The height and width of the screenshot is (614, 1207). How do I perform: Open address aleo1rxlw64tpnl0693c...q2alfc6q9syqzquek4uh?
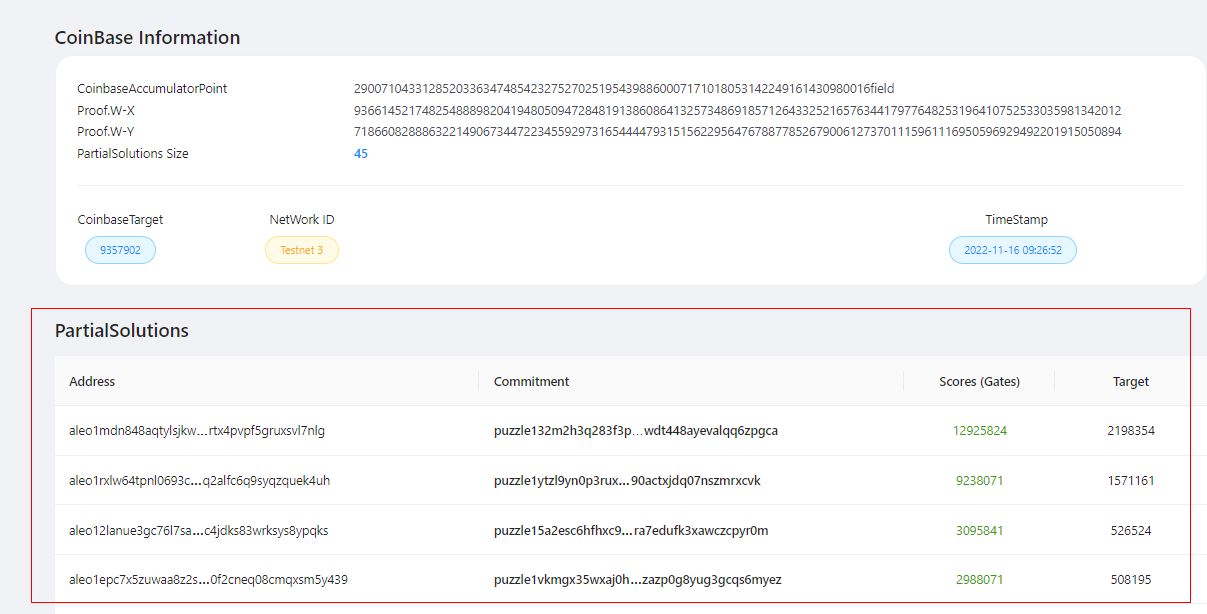click(x=199, y=481)
